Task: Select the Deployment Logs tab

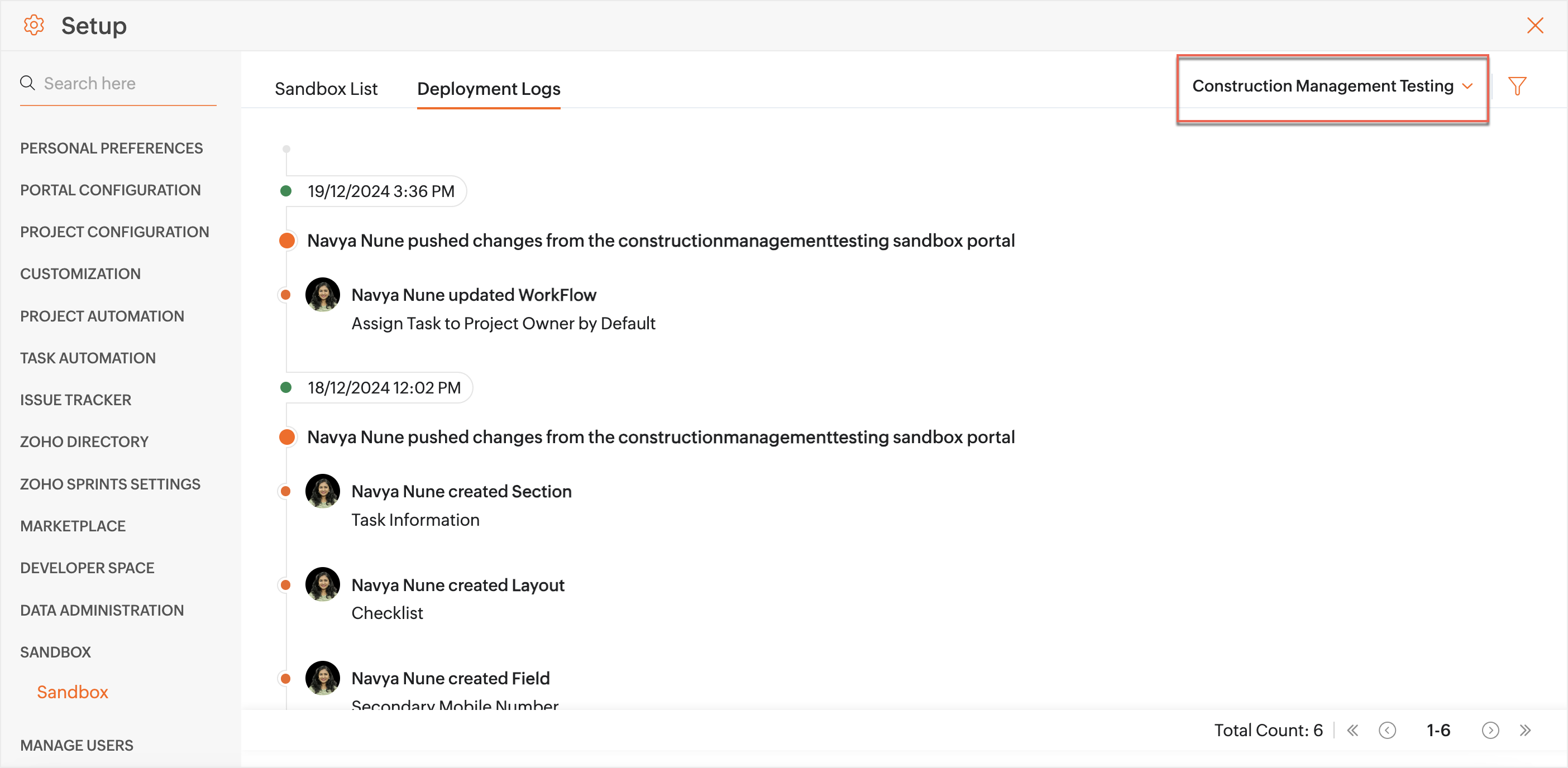Action: click(x=488, y=89)
